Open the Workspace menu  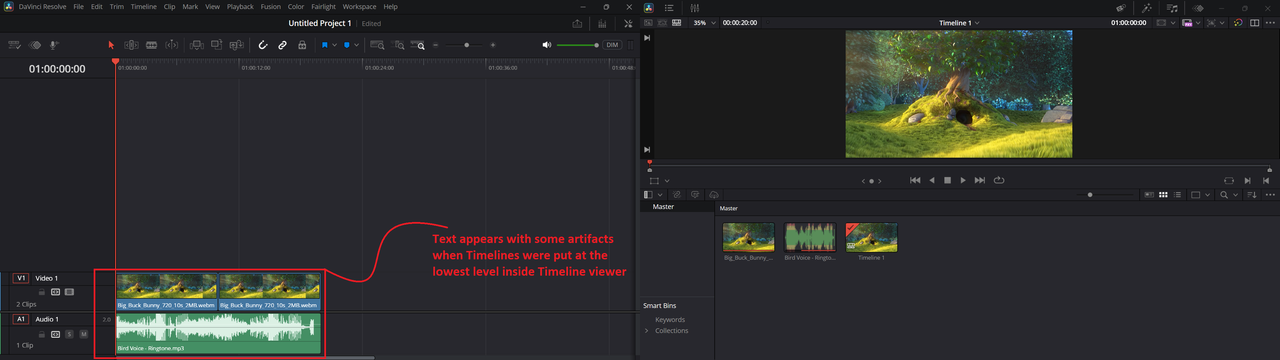click(359, 6)
